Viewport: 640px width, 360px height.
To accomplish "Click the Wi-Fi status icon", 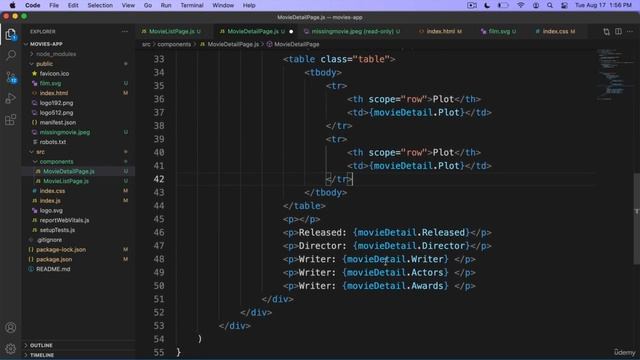I will pos(520,5).
